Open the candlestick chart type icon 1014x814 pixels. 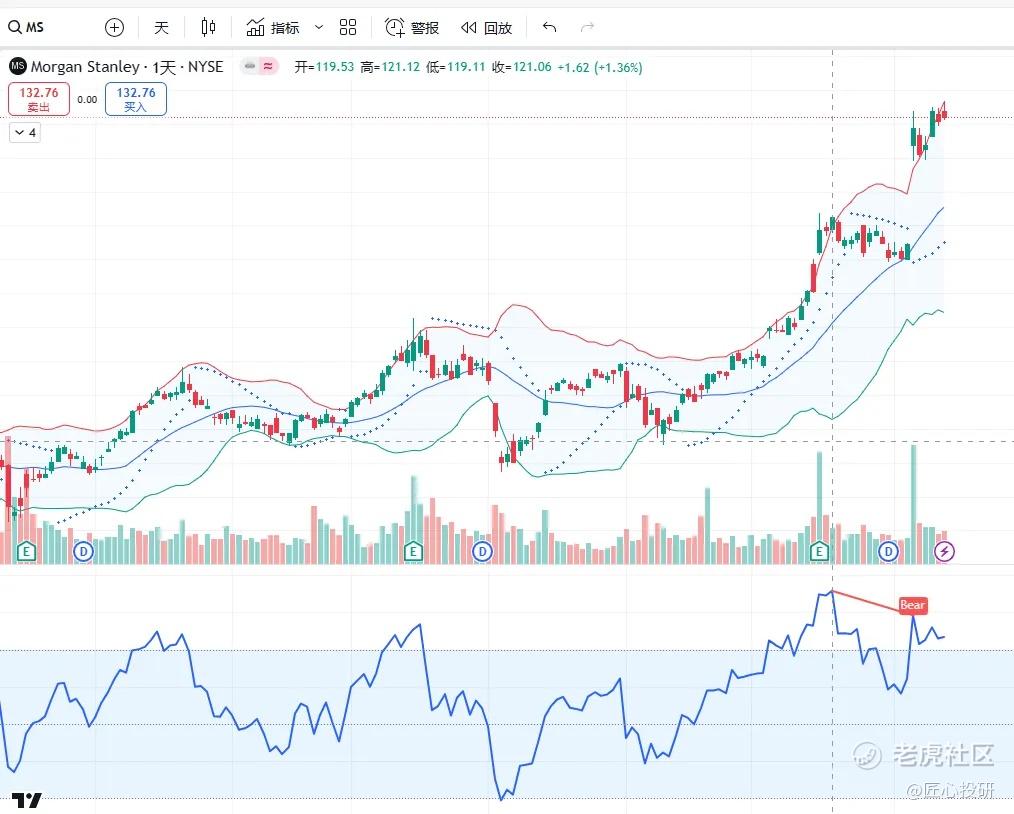click(x=208, y=27)
